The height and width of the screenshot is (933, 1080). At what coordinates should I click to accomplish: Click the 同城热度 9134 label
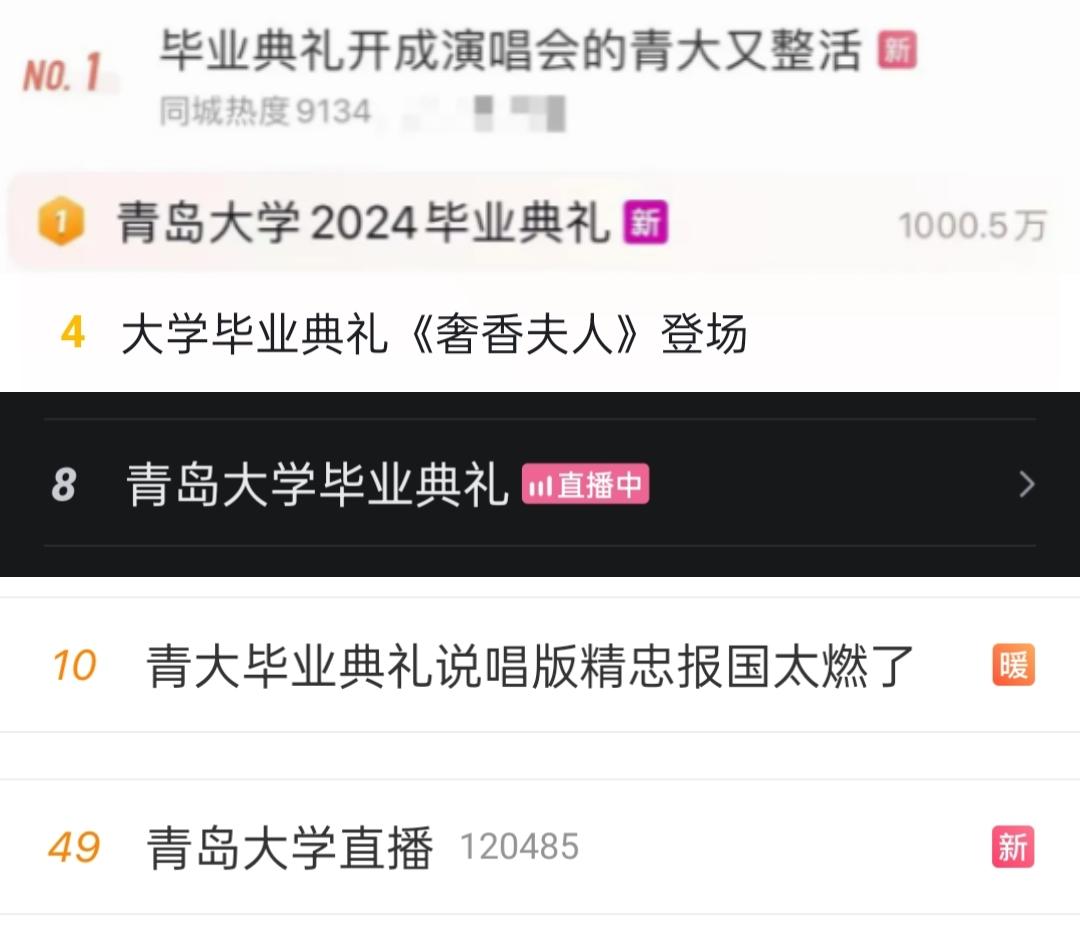click(x=265, y=112)
